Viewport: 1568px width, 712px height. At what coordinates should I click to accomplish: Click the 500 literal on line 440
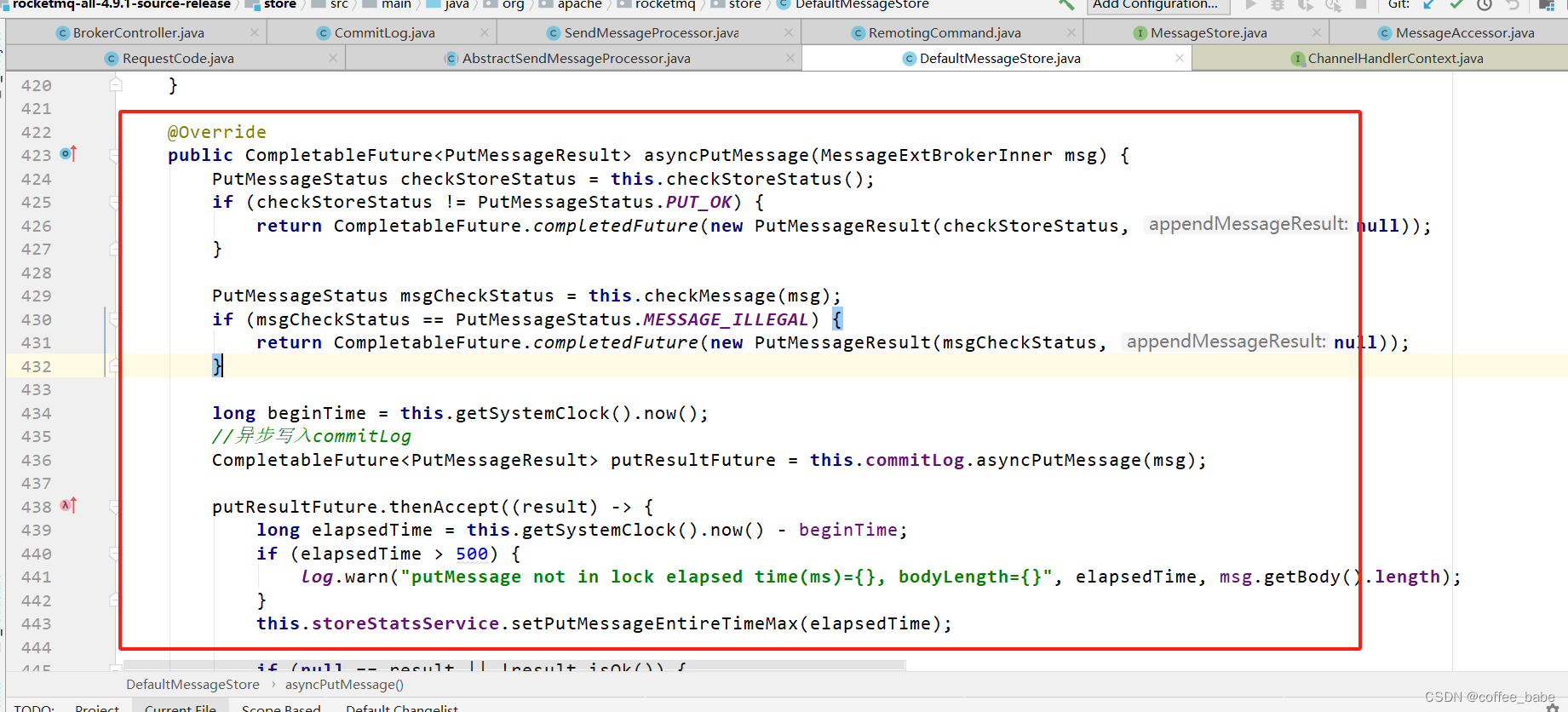pyautogui.click(x=472, y=554)
